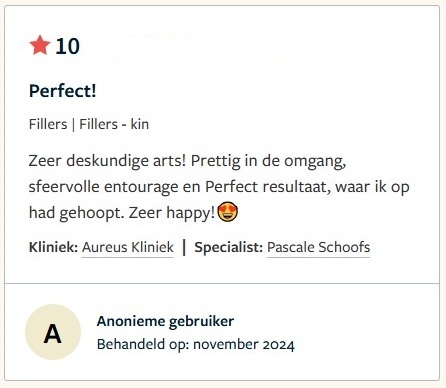Screen dimensions: 446x388
Task: Click the Behandeld op november 2024 date
Action: pos(196,344)
